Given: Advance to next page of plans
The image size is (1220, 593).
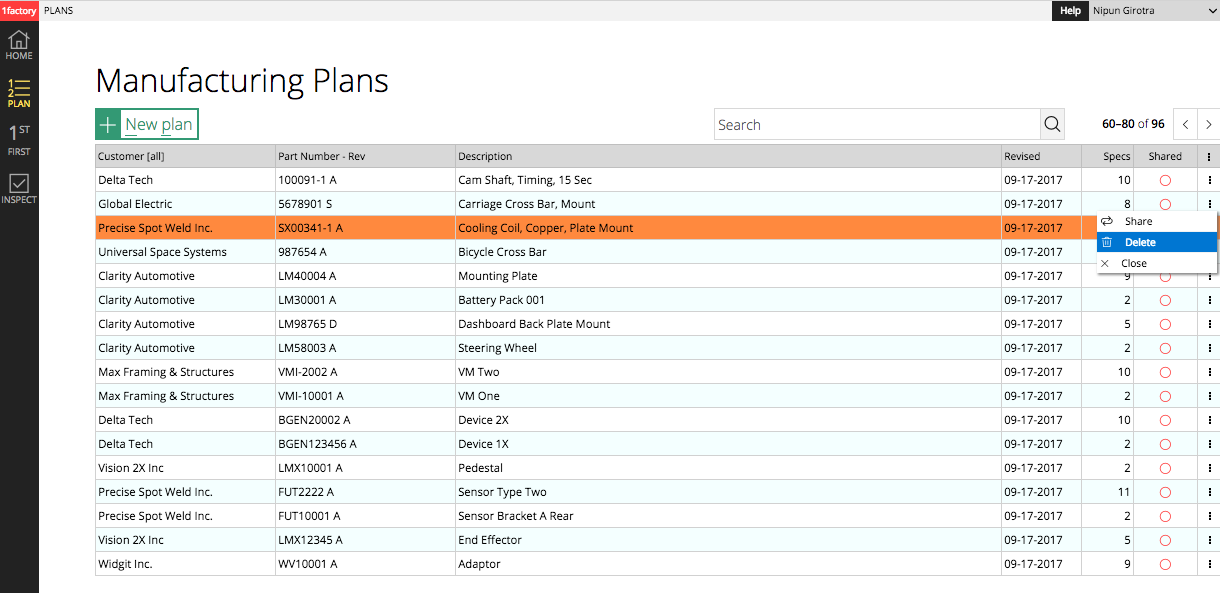Looking at the screenshot, I should (x=1209, y=124).
